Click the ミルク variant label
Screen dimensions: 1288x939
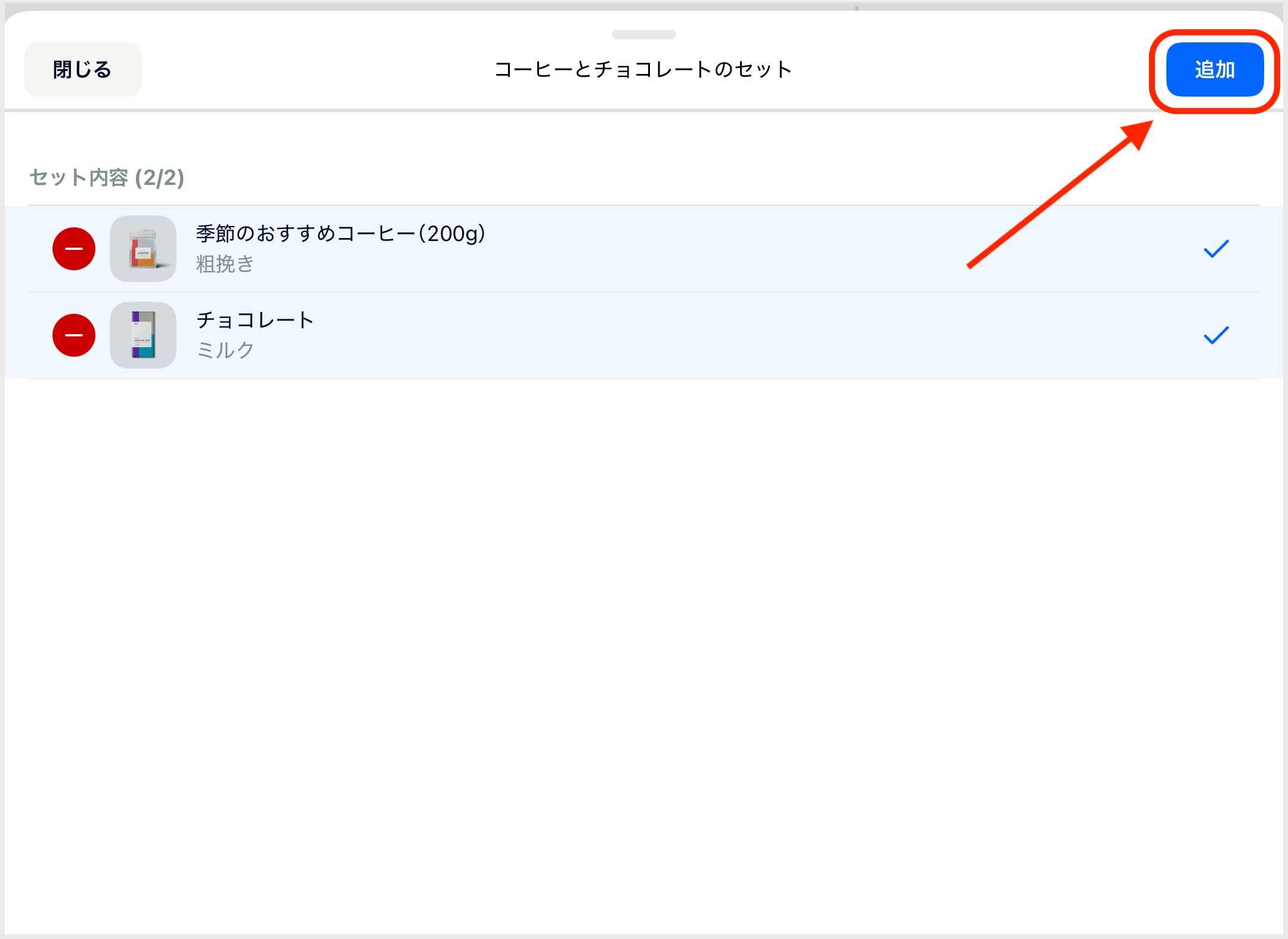tap(225, 350)
